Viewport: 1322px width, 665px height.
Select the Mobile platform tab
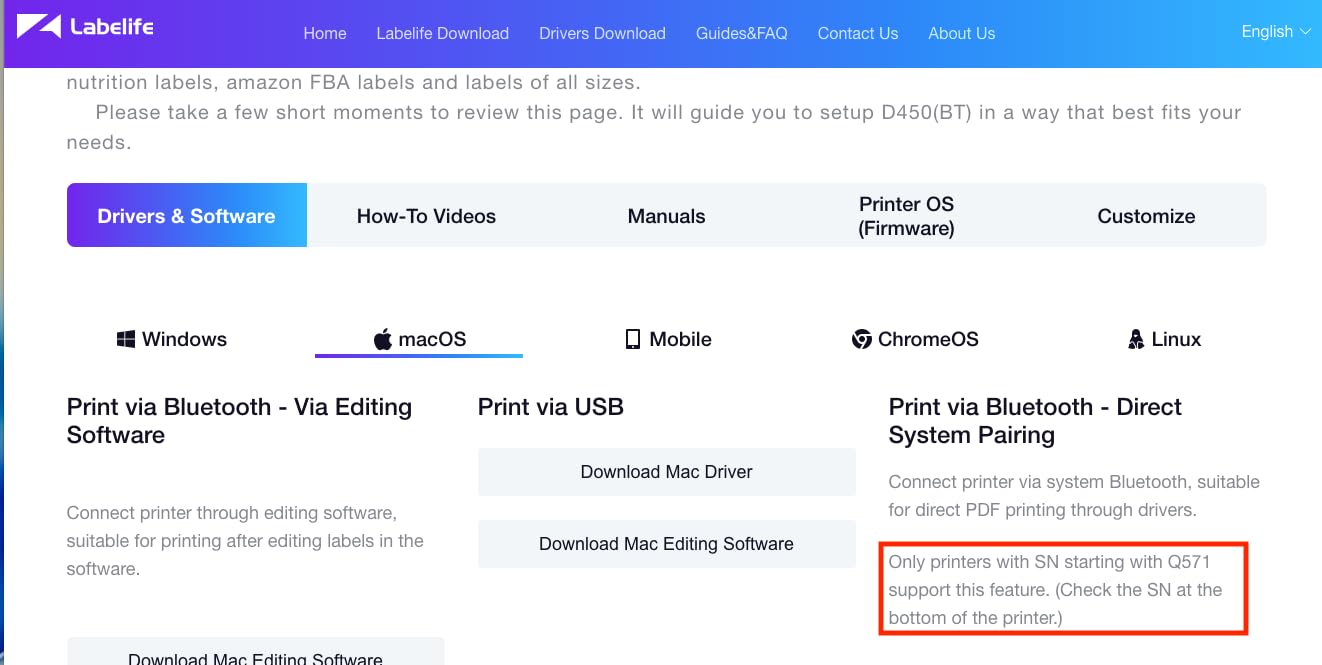(x=668, y=339)
